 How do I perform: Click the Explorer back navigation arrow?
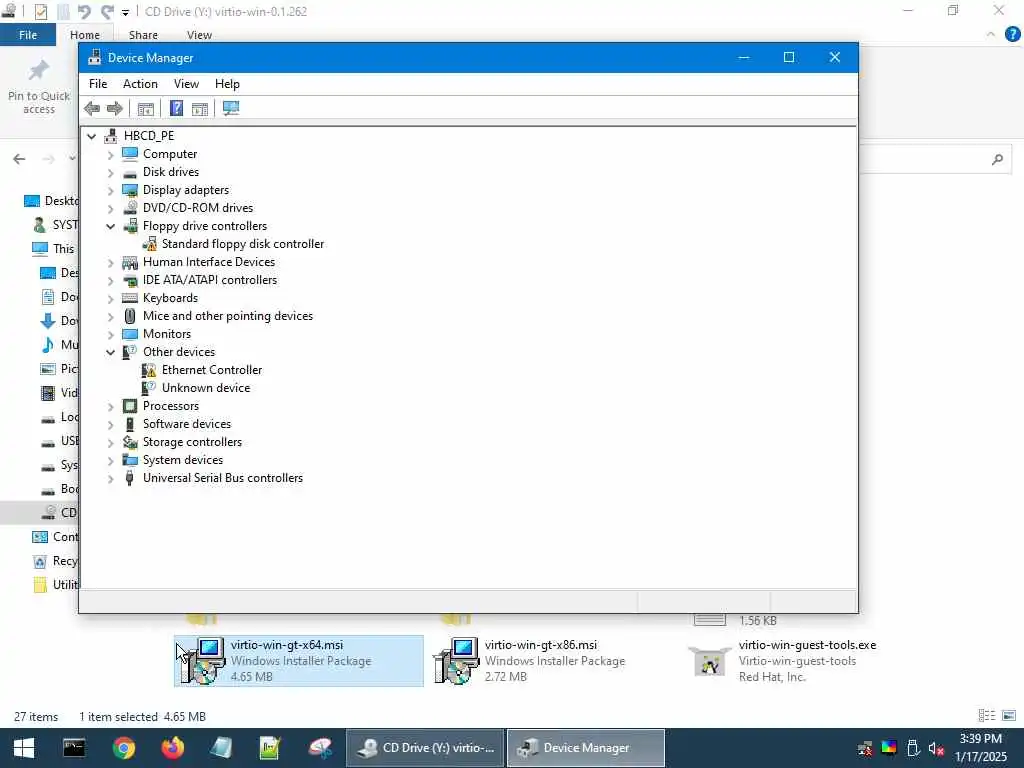(x=19, y=159)
